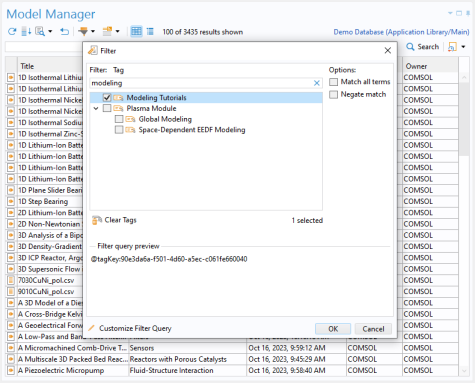
Task: Select the Space-Dependent EEDF Modeling tag item
Action: tap(192, 130)
